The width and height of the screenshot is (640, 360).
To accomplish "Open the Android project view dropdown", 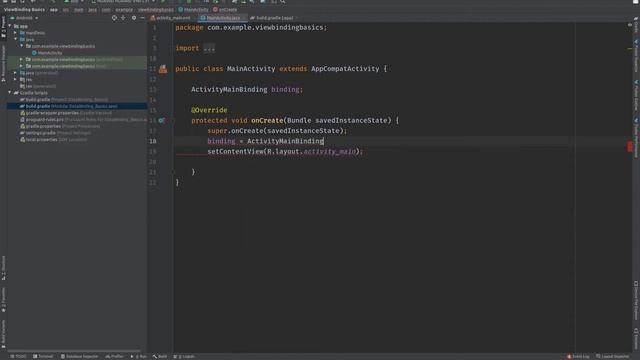I will [x=24, y=18].
